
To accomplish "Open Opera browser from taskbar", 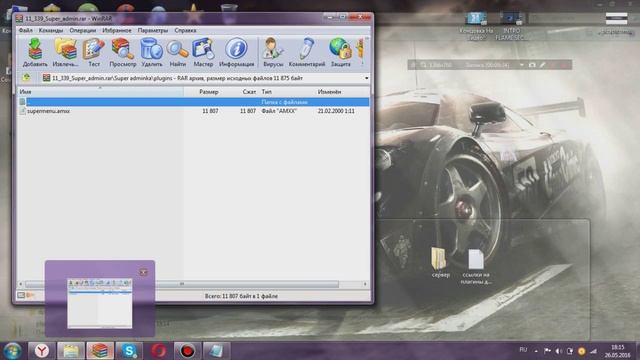I will 158,351.
